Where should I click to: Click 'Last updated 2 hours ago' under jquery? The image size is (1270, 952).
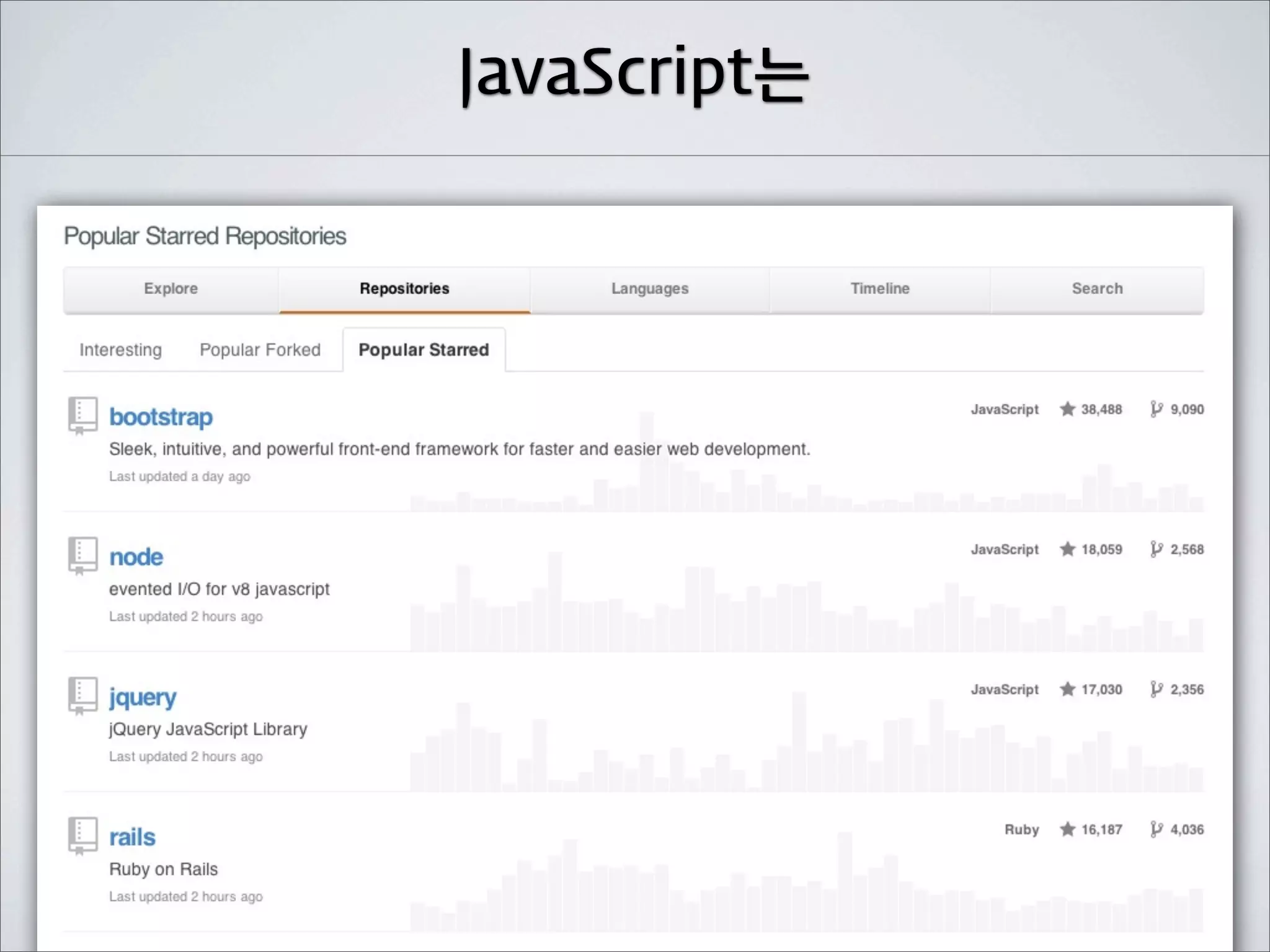click(x=186, y=757)
